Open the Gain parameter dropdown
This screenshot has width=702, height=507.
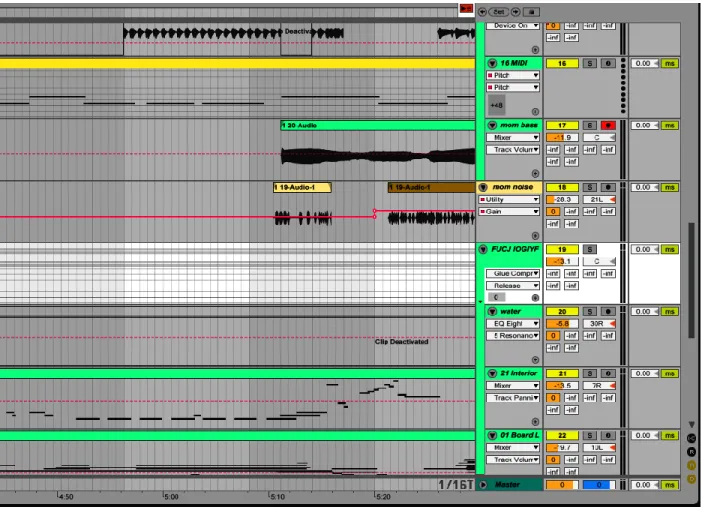click(509, 211)
